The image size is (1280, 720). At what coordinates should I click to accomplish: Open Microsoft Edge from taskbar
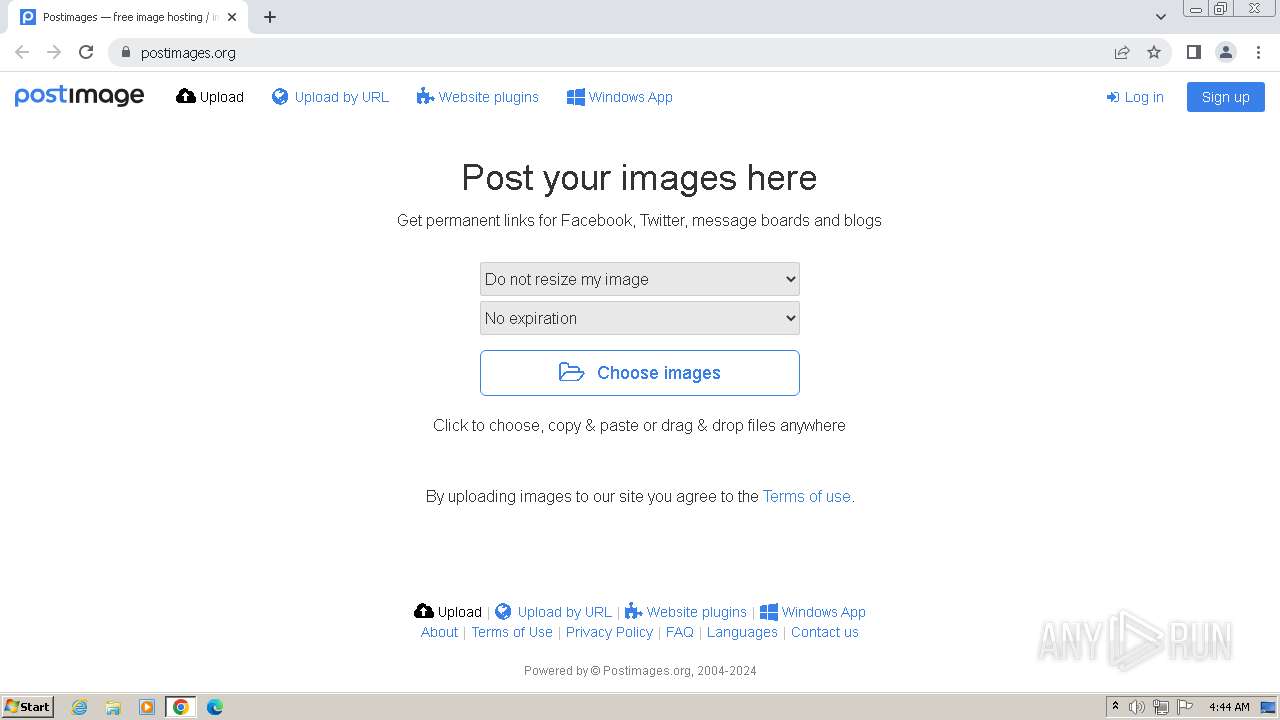214,707
